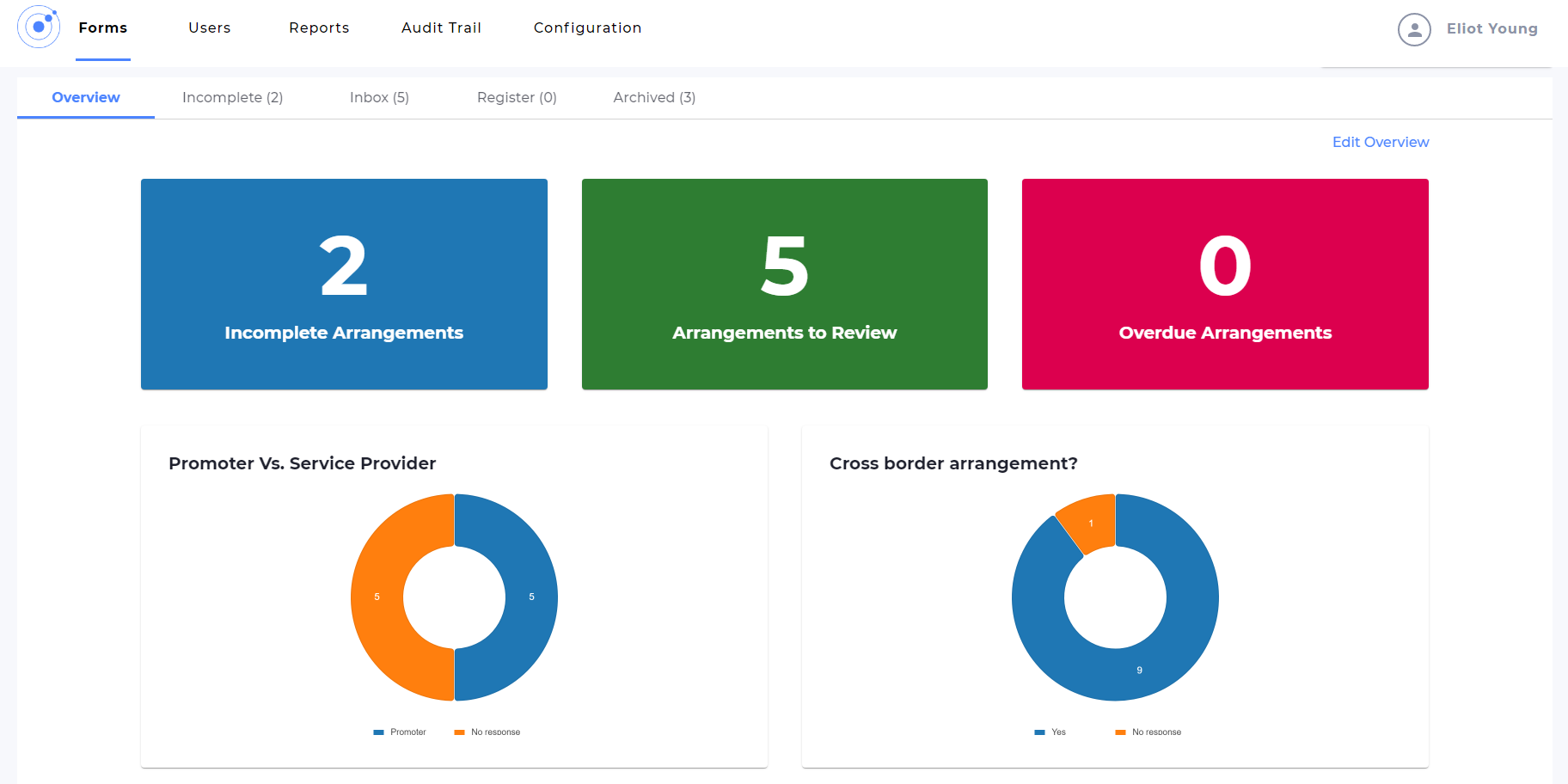Click the blue Yes segment in Cross border chart
Viewport: 1568px width, 784px height.
tap(1140, 671)
